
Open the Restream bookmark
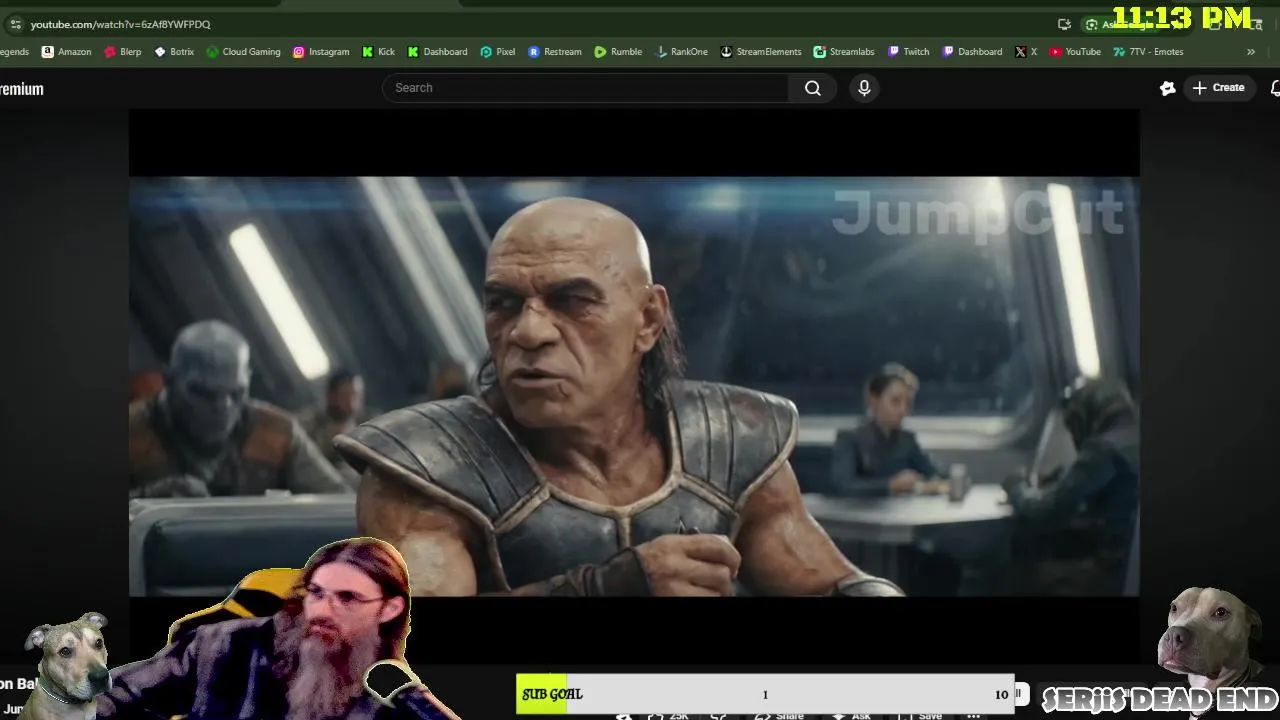[555, 52]
